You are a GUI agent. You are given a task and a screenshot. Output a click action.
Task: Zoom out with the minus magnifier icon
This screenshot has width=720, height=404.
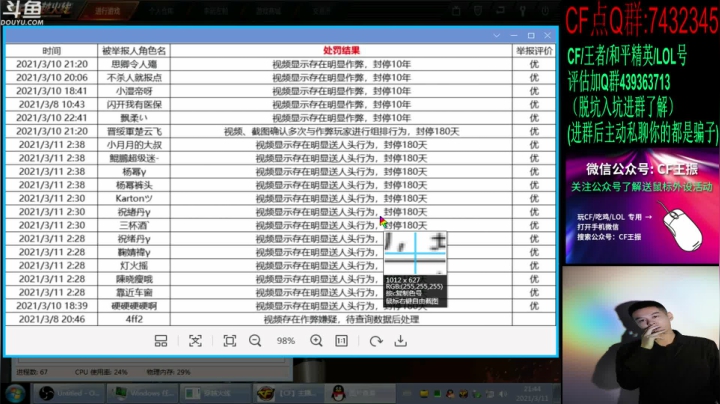(255, 341)
